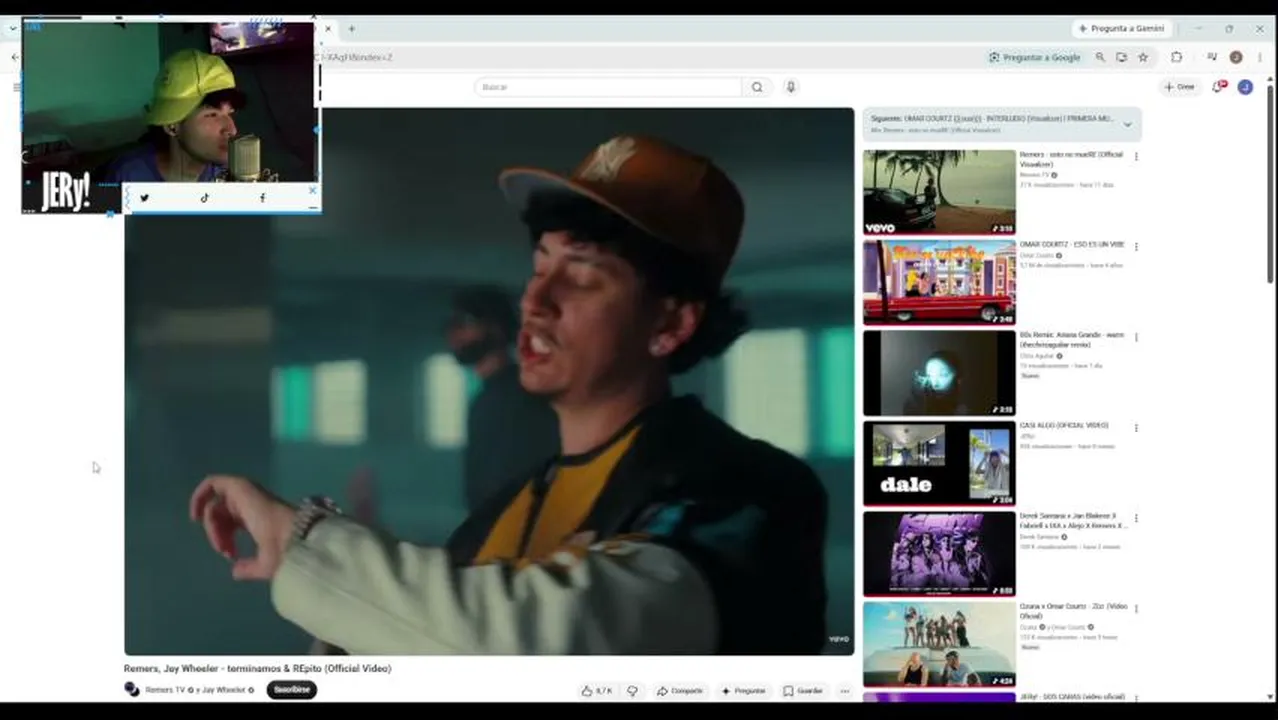The height and width of the screenshot is (720, 1278).
Task: Click the main video player
Action: pos(489,381)
